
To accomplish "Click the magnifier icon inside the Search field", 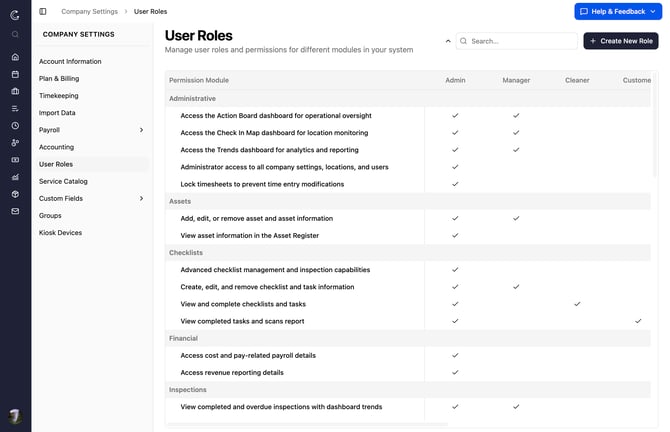I will click(x=464, y=41).
